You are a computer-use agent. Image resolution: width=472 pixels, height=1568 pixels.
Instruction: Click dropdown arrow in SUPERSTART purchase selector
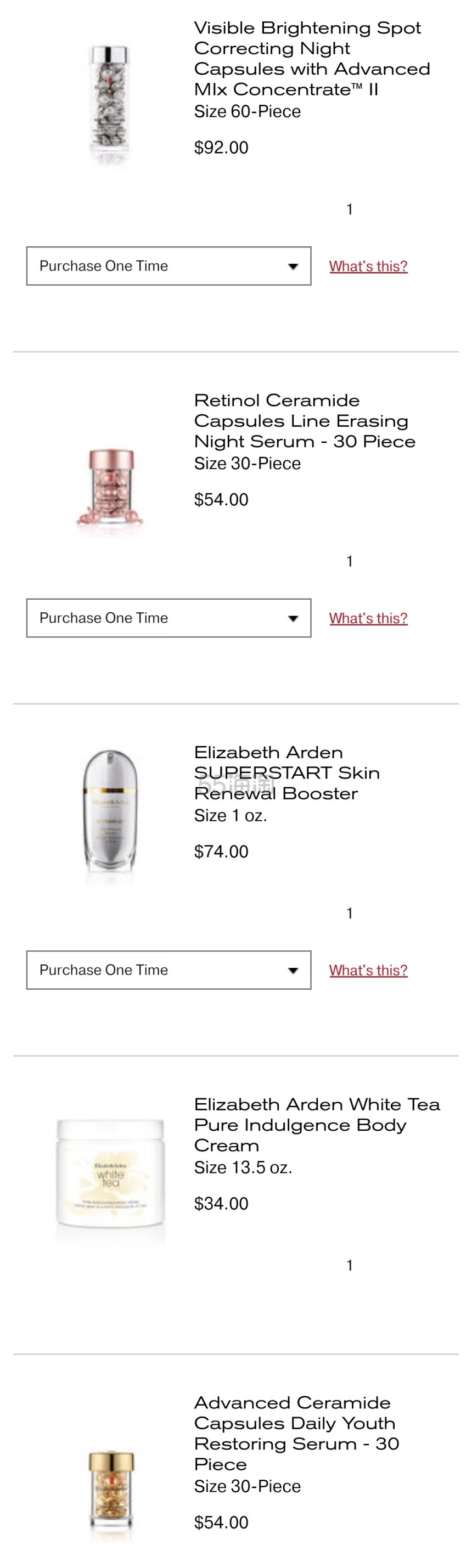coord(293,970)
